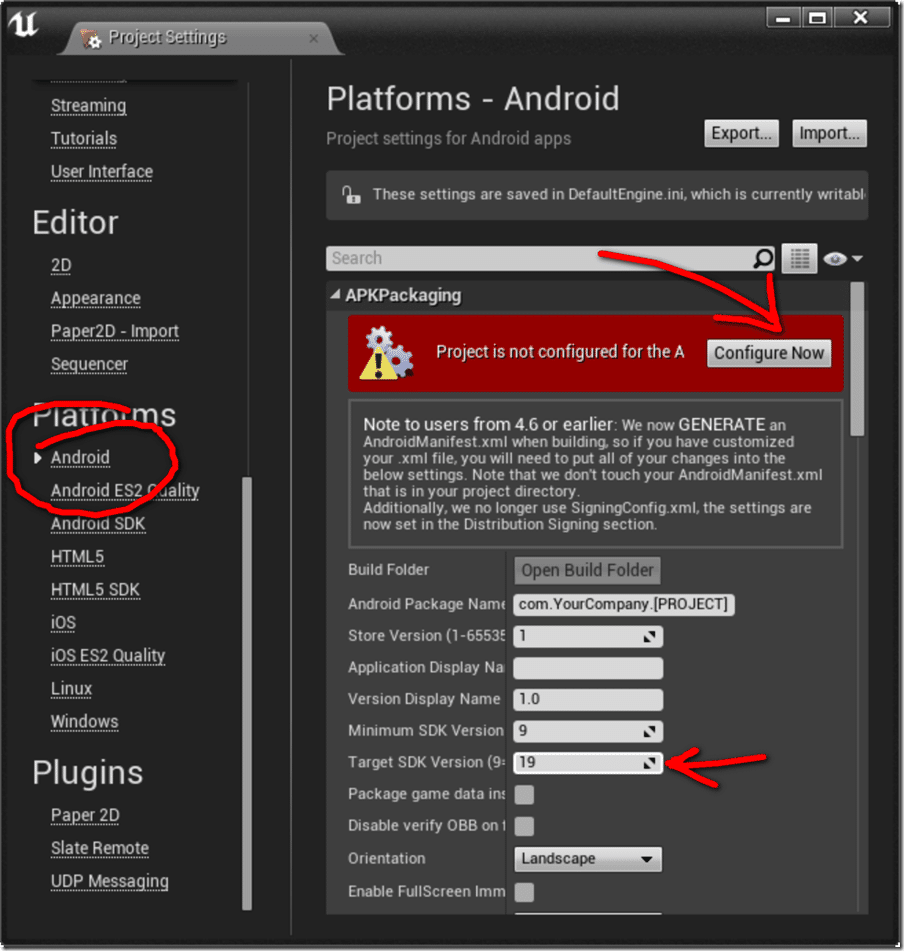Enable Package game data inside apk checkbox
The image size is (904, 951).
coord(524,794)
